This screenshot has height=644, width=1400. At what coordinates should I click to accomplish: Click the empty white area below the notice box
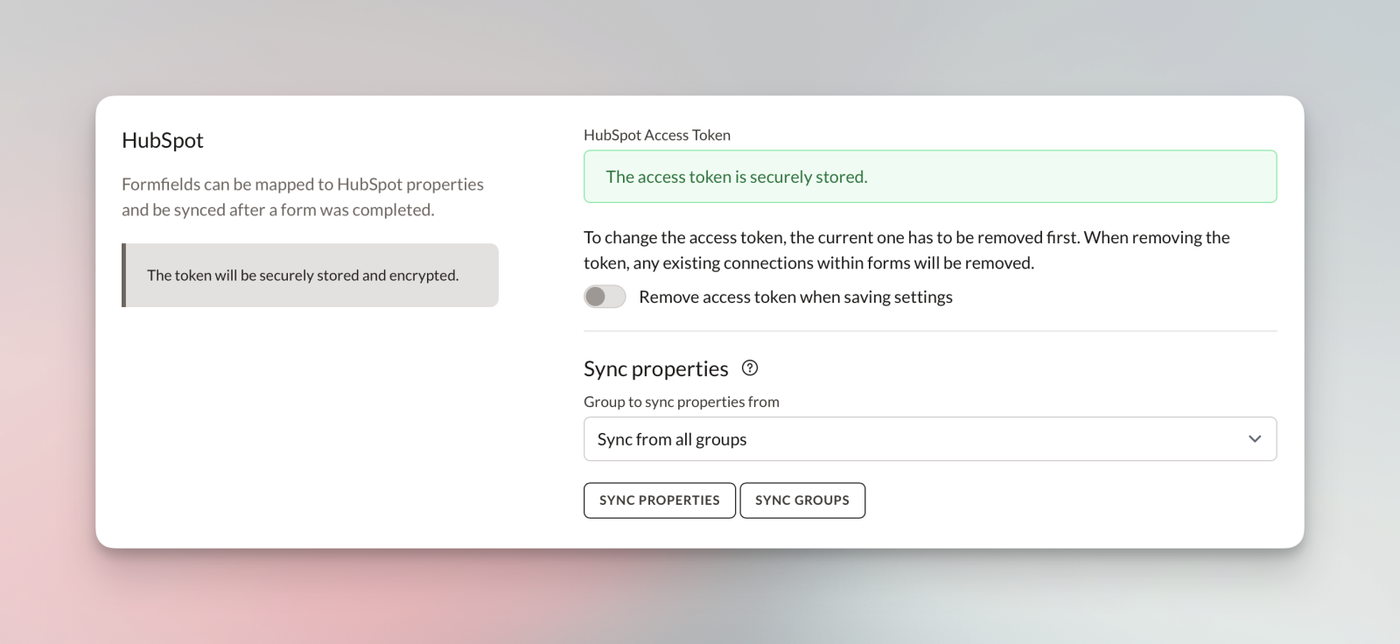pyautogui.click(x=310, y=430)
